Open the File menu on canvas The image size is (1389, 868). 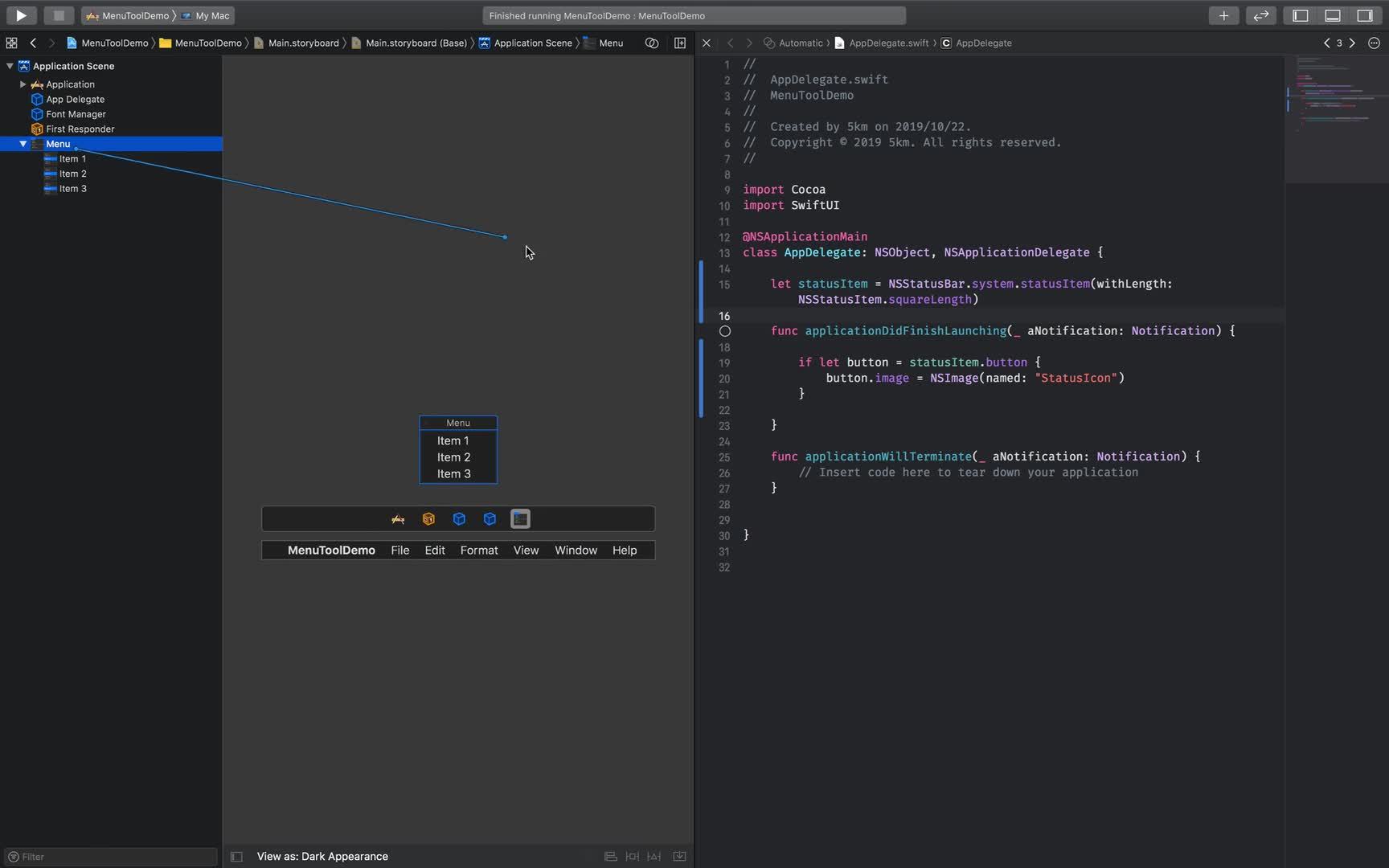coord(400,551)
